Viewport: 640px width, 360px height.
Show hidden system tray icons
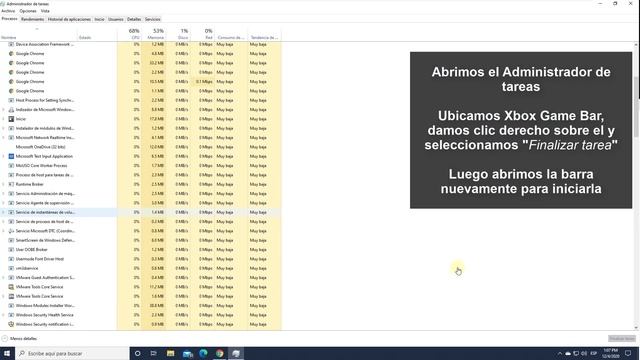tap(560, 353)
